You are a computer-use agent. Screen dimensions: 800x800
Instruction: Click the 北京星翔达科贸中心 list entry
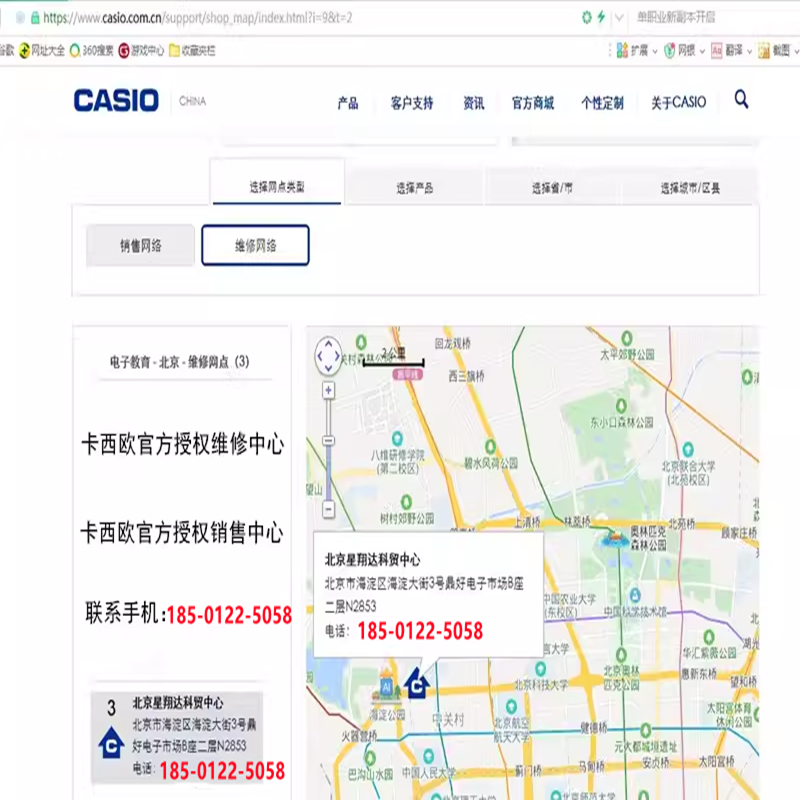click(x=177, y=737)
